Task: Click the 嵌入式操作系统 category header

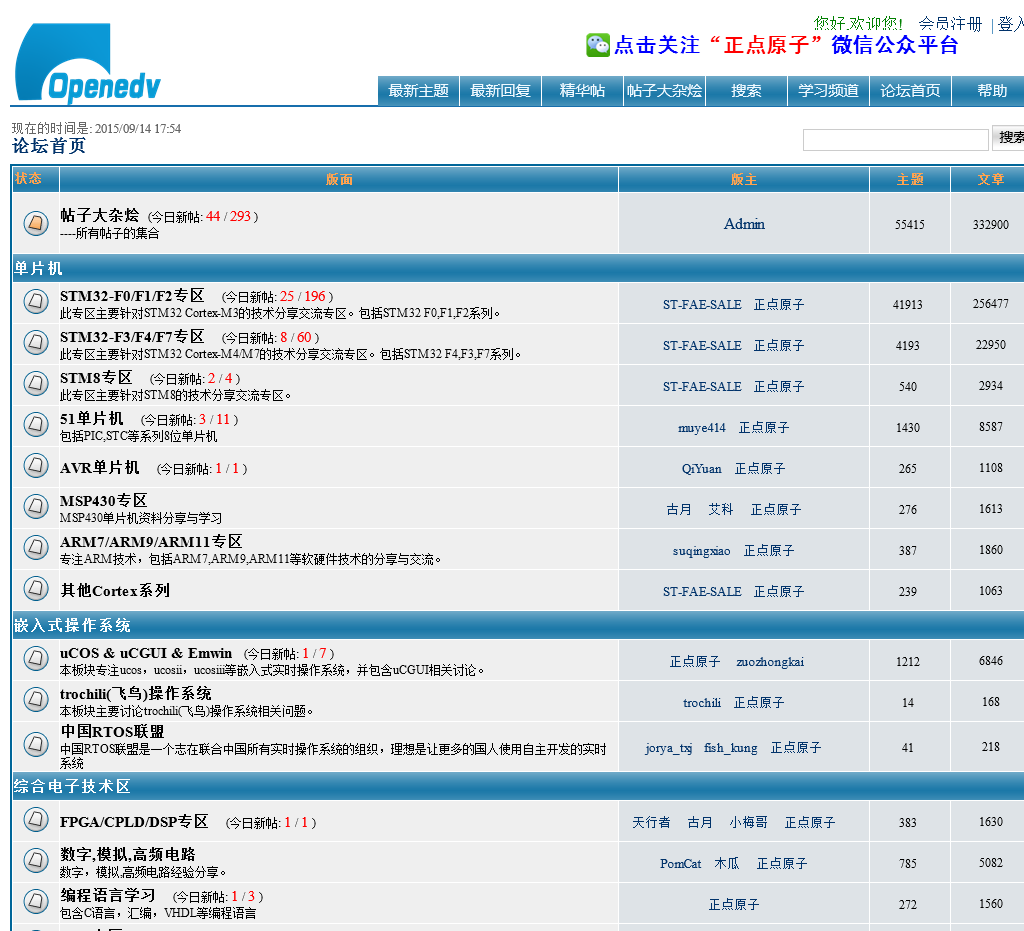Action: tap(72, 625)
